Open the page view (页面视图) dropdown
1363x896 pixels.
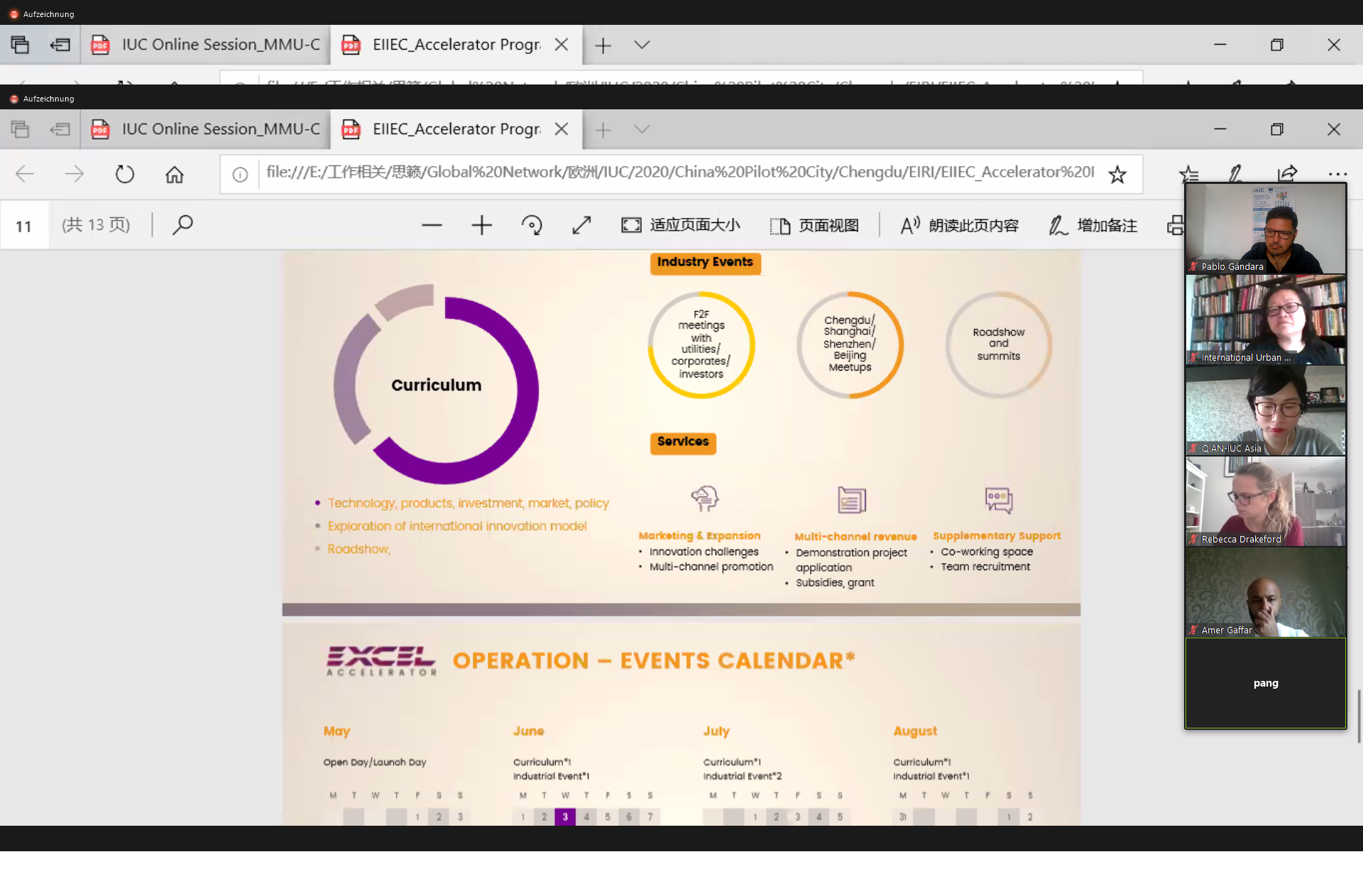(x=814, y=226)
